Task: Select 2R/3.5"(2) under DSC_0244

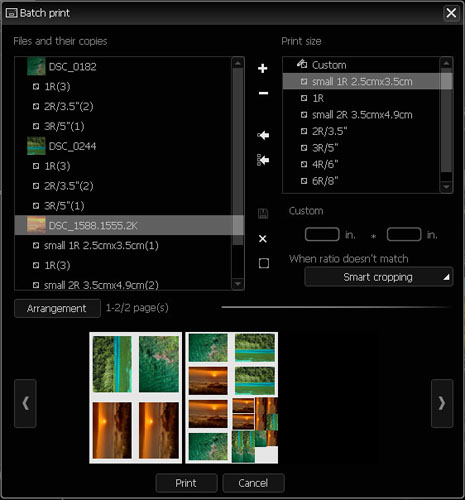Action: 123,186
